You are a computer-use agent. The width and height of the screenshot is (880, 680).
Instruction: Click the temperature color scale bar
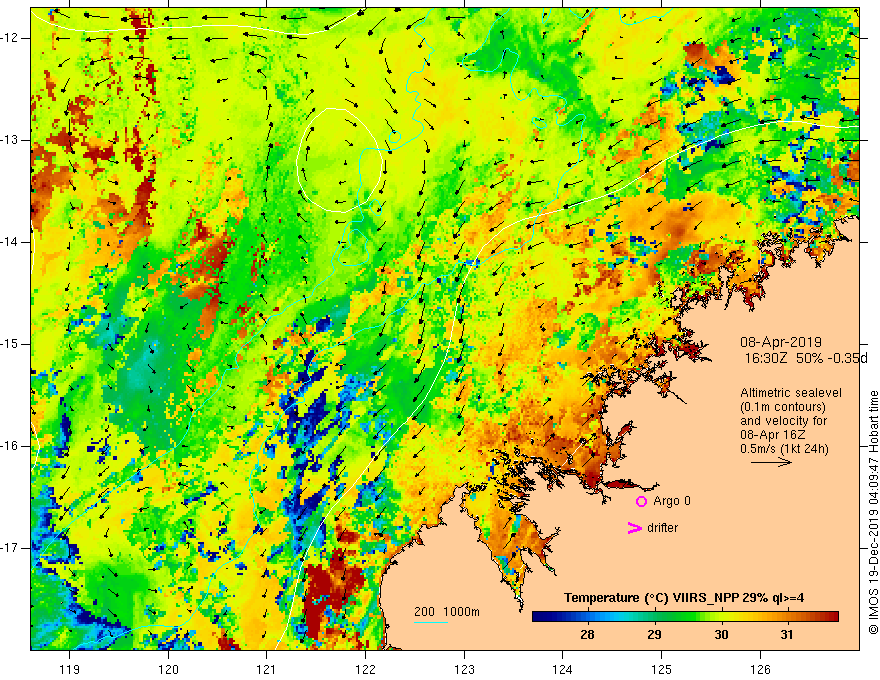click(x=685, y=617)
